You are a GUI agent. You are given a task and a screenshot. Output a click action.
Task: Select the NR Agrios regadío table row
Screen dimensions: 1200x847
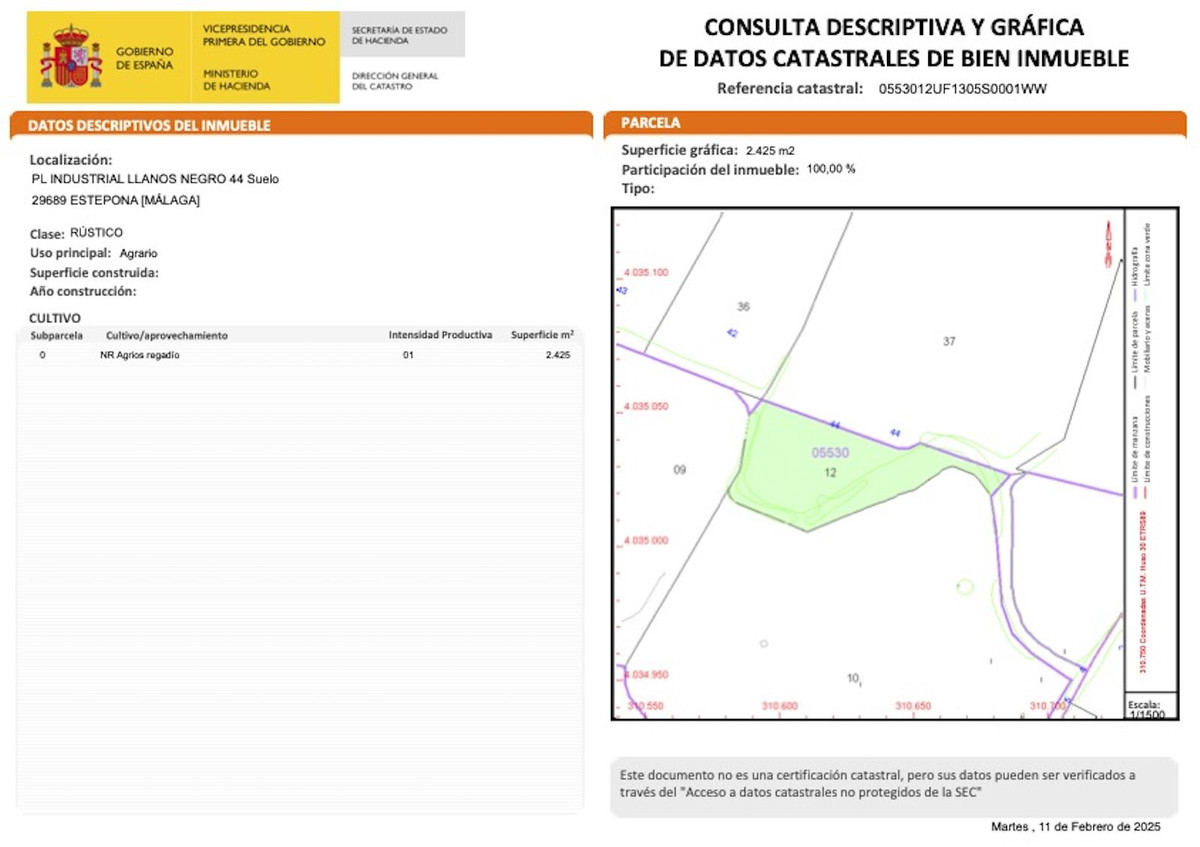[x=300, y=355]
